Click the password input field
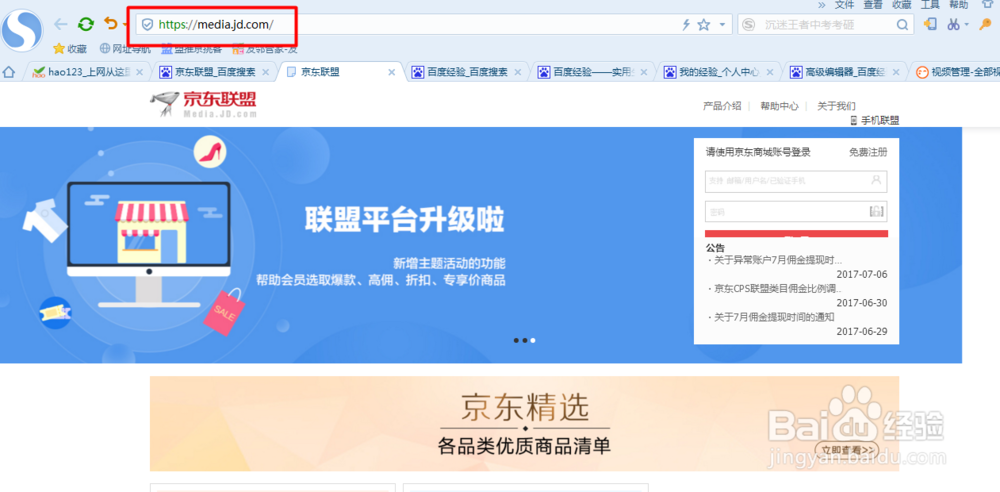 tap(796, 211)
